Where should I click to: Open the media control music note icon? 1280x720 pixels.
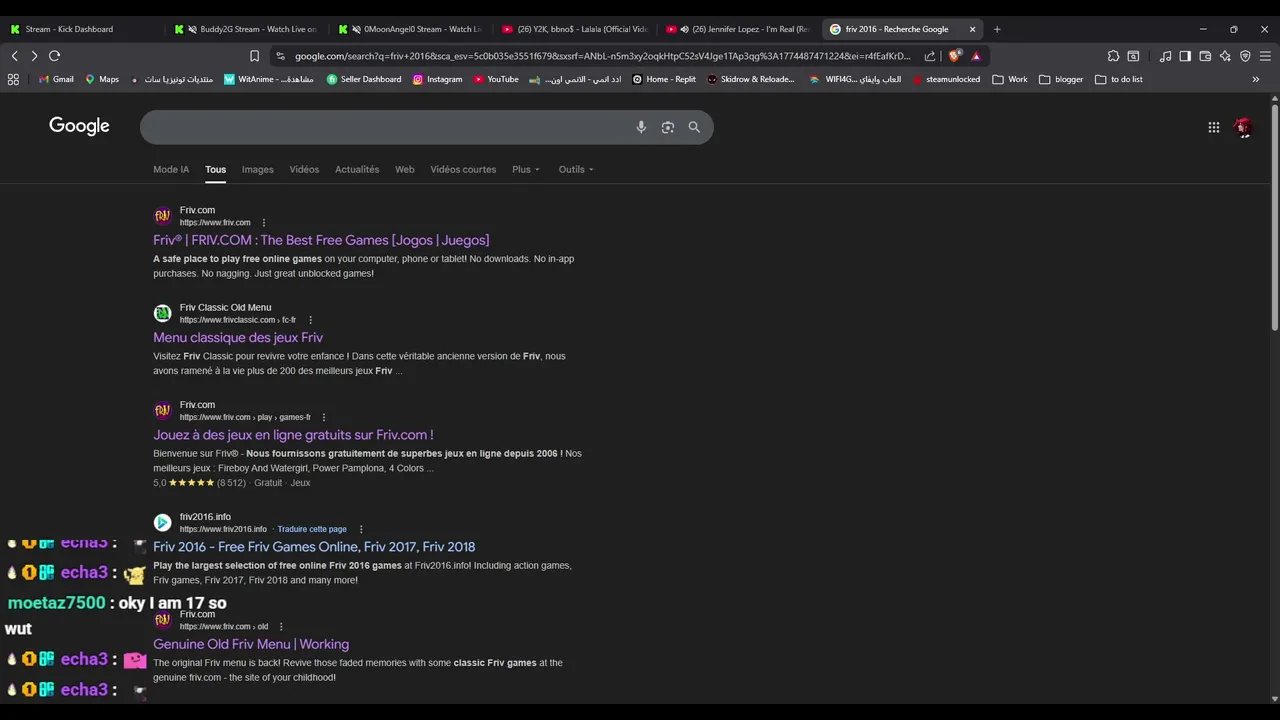(1165, 56)
